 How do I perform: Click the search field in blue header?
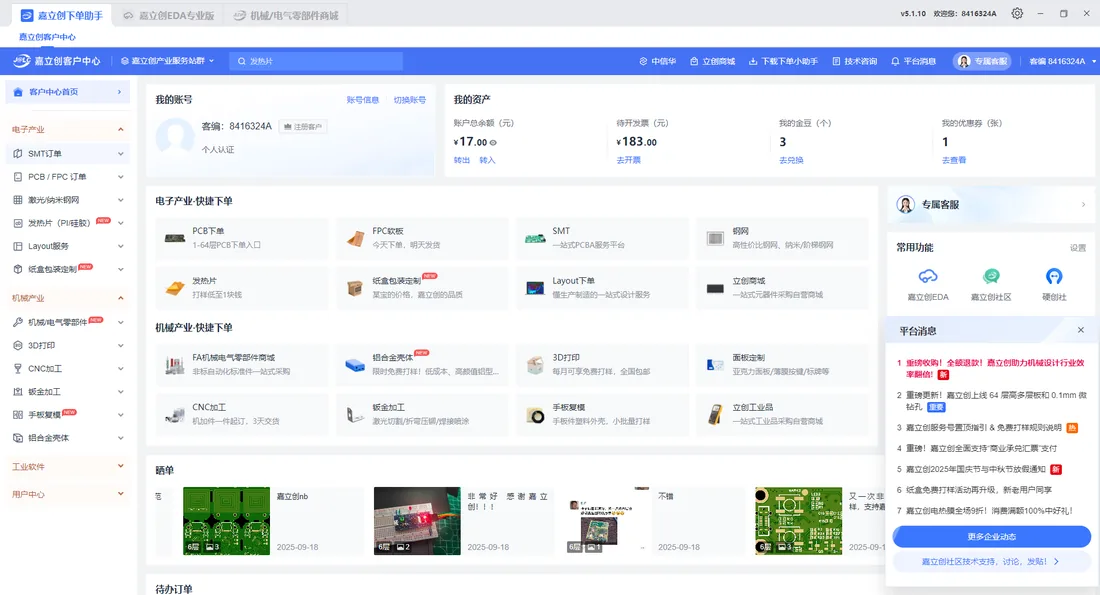[316, 62]
